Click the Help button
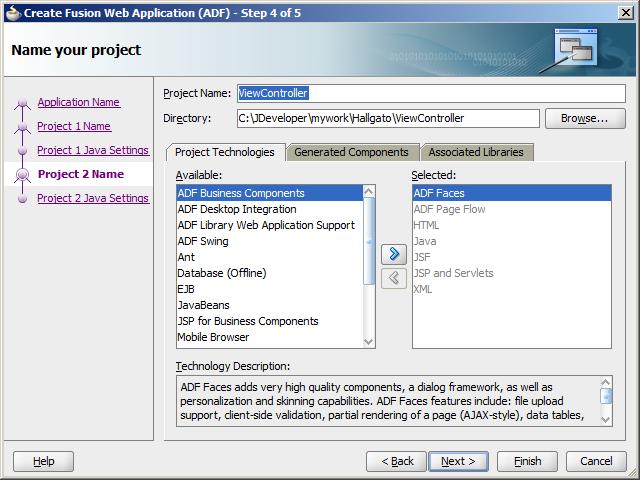 pyautogui.click(x=43, y=461)
